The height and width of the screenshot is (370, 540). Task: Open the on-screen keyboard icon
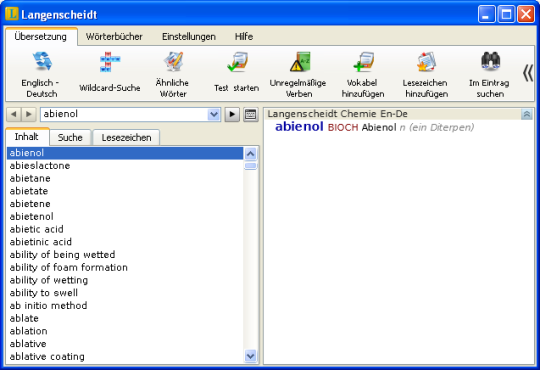pyautogui.click(x=250, y=114)
